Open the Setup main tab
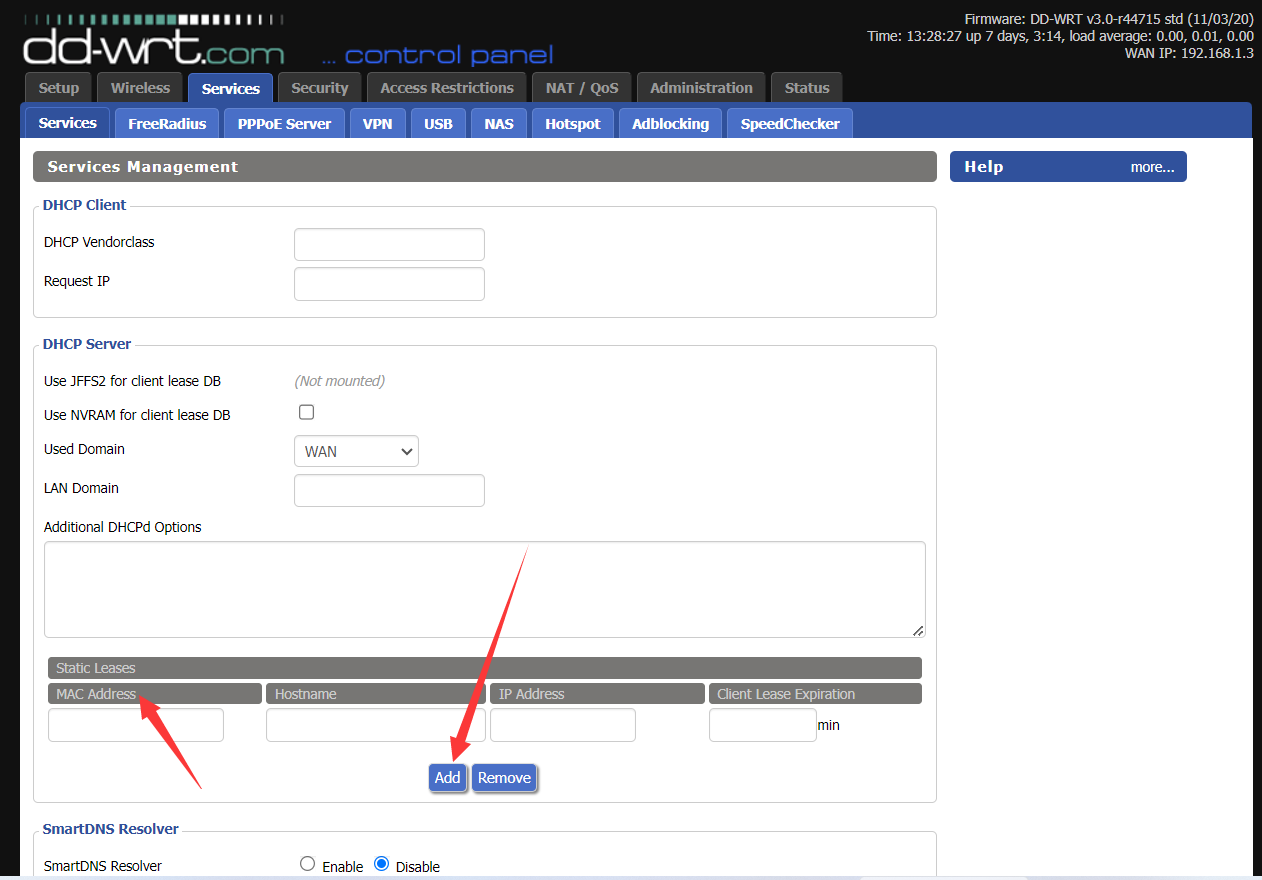This screenshot has height=880, width=1262. pyautogui.click(x=58, y=88)
